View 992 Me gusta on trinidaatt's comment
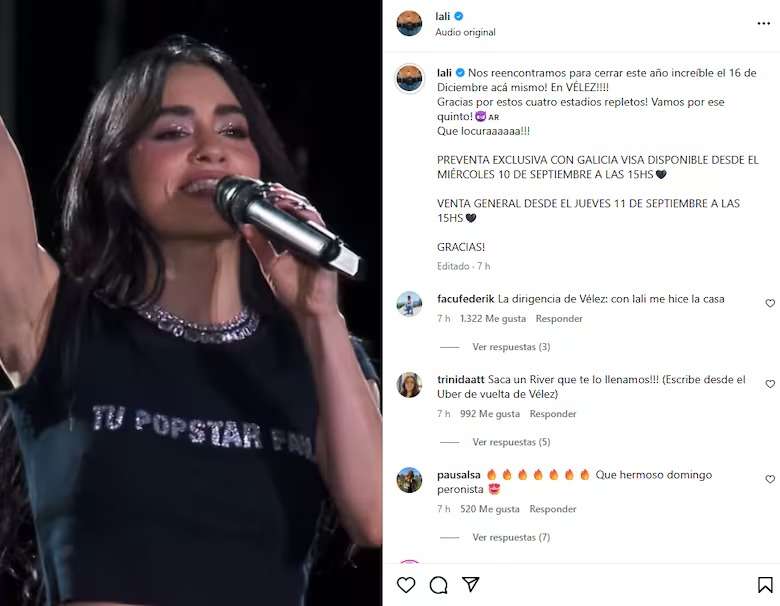780x606 pixels. pyautogui.click(x=490, y=413)
